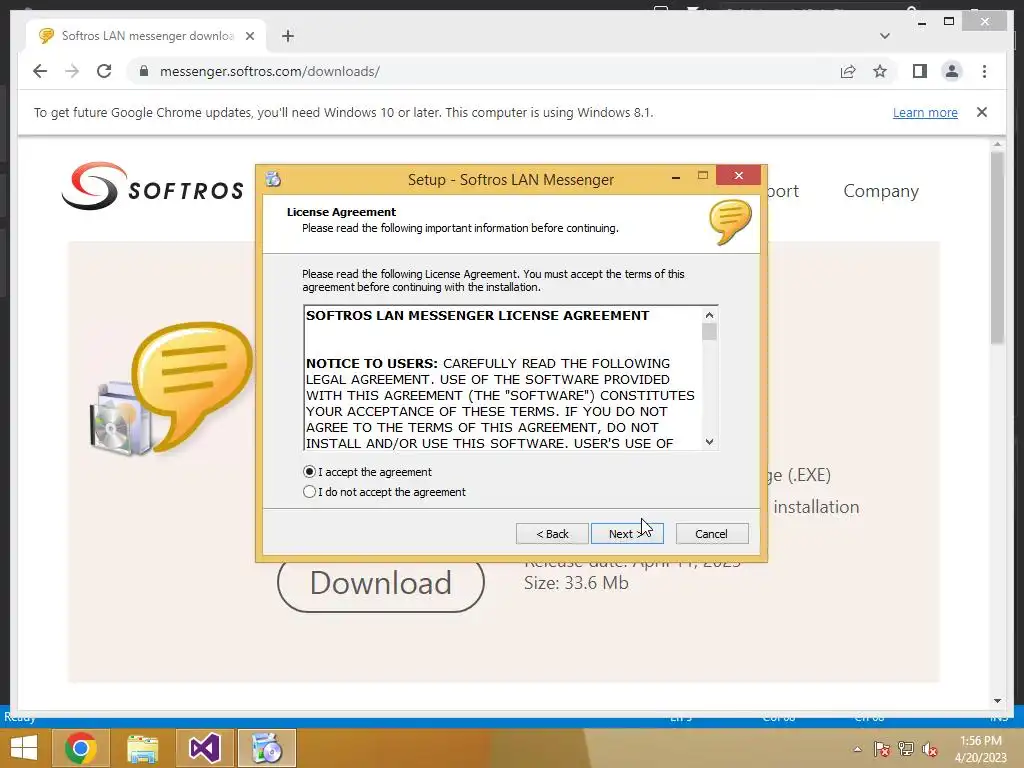The image size is (1024, 768).
Task: Click yellow speech bubble icon in Setup header
Action: tap(730, 222)
